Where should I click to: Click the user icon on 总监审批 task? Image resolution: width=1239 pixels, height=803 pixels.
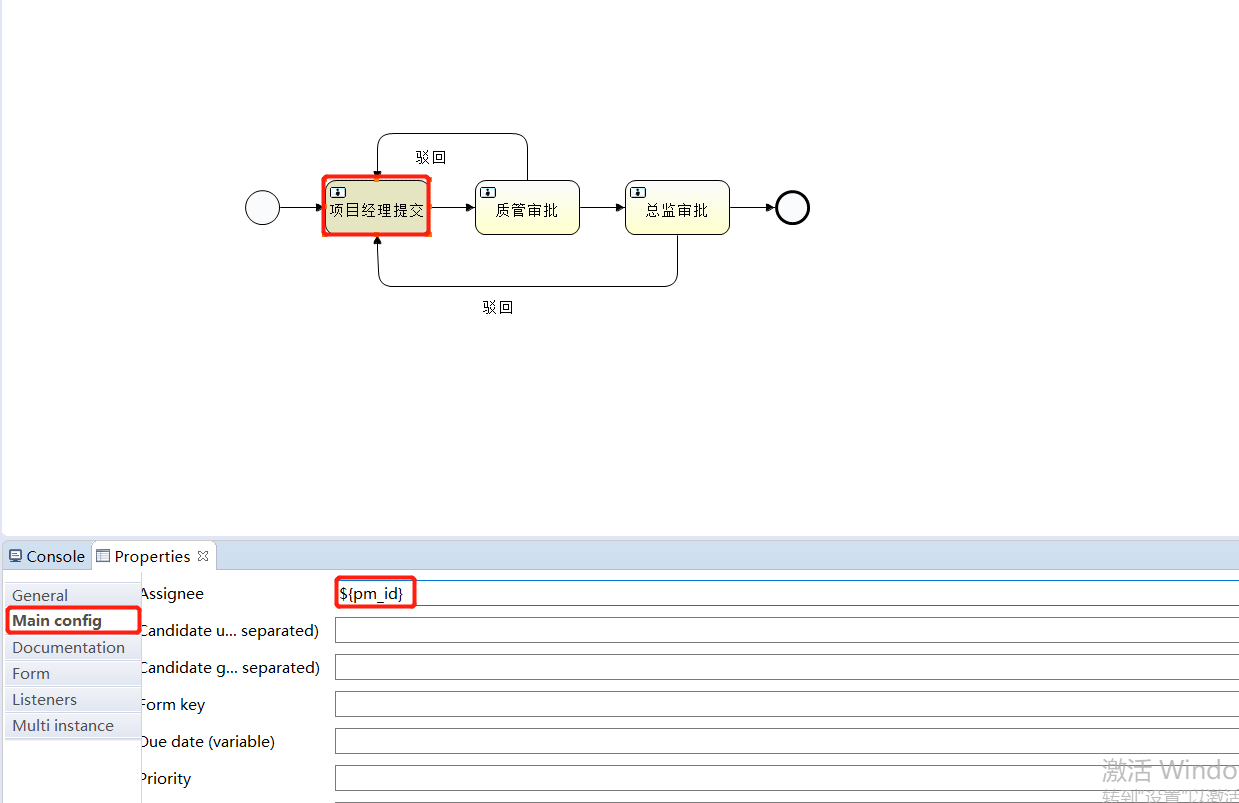coord(637,193)
